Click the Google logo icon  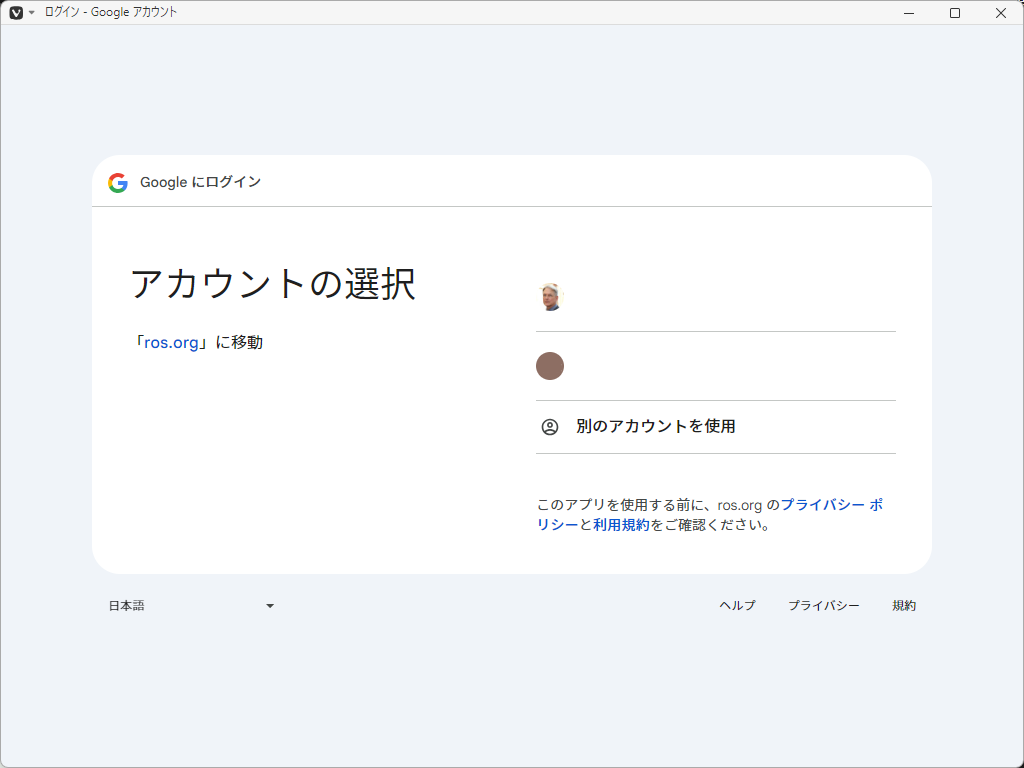coord(118,183)
